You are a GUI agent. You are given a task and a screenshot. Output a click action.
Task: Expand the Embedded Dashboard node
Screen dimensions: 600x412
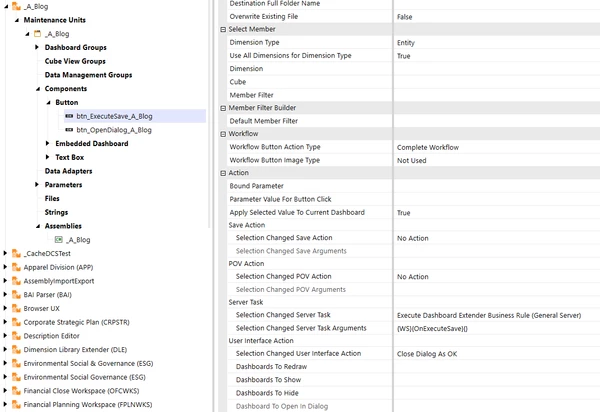click(47, 143)
